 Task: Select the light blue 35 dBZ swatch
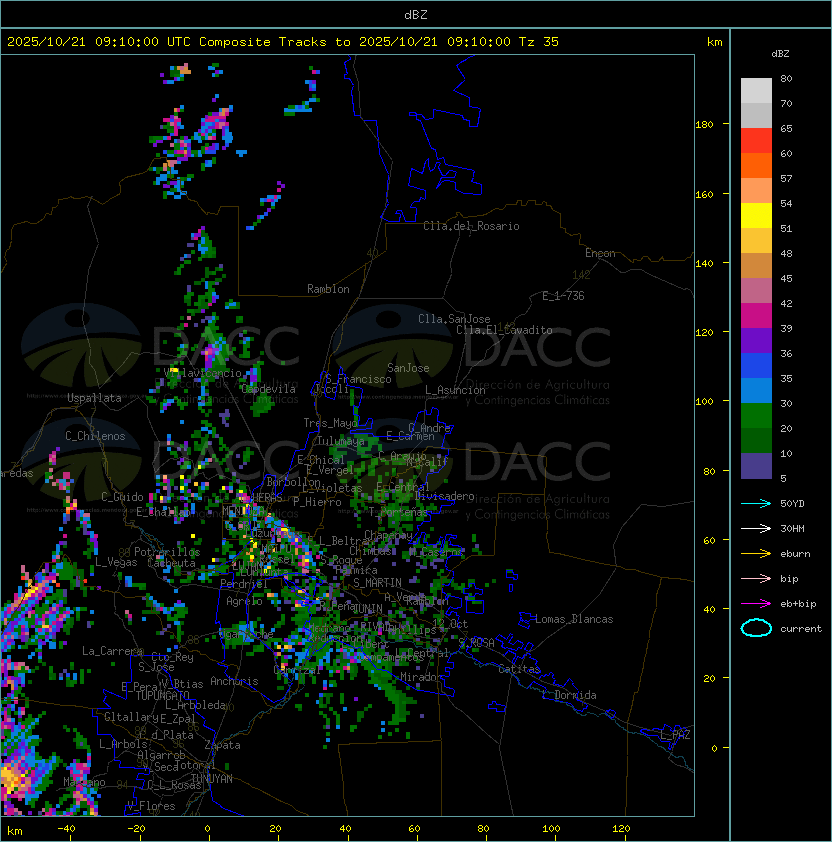[756, 391]
